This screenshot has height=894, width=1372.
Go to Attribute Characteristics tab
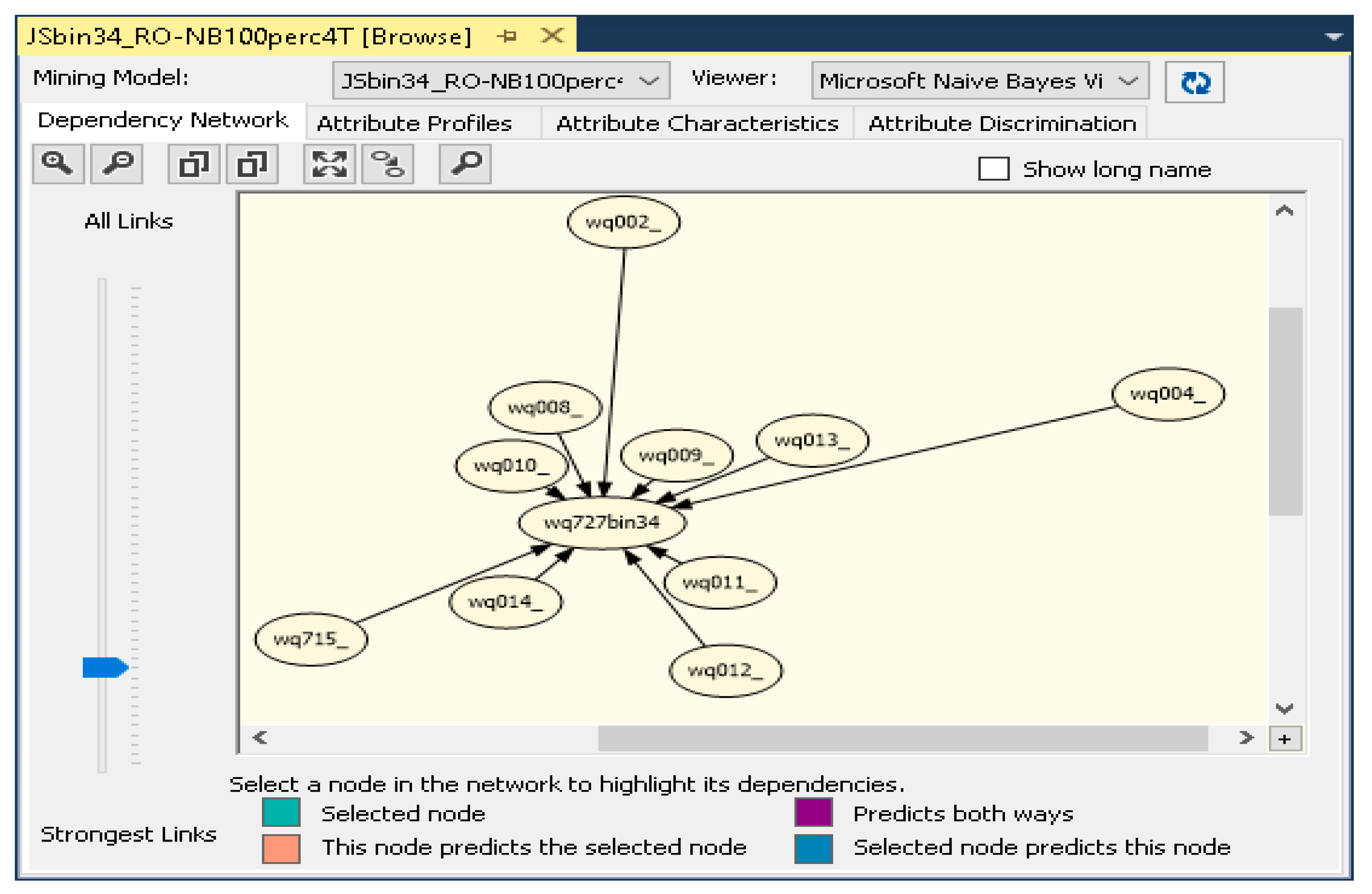click(x=697, y=124)
